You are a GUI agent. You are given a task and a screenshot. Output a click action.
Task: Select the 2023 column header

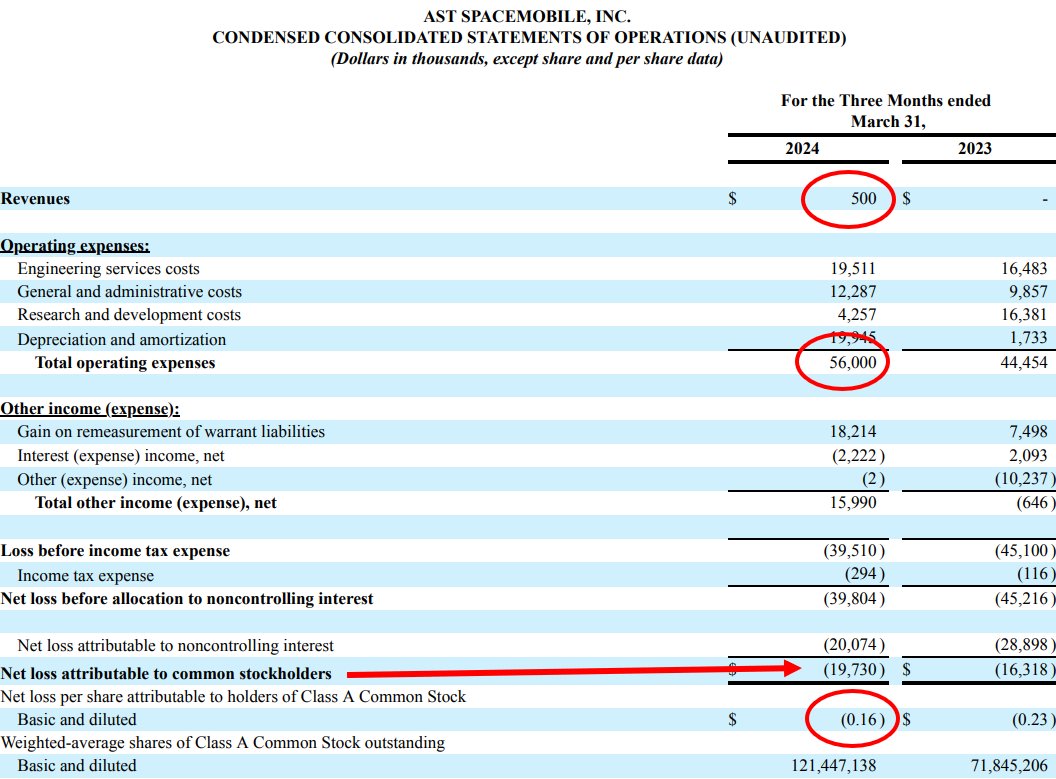click(x=975, y=149)
